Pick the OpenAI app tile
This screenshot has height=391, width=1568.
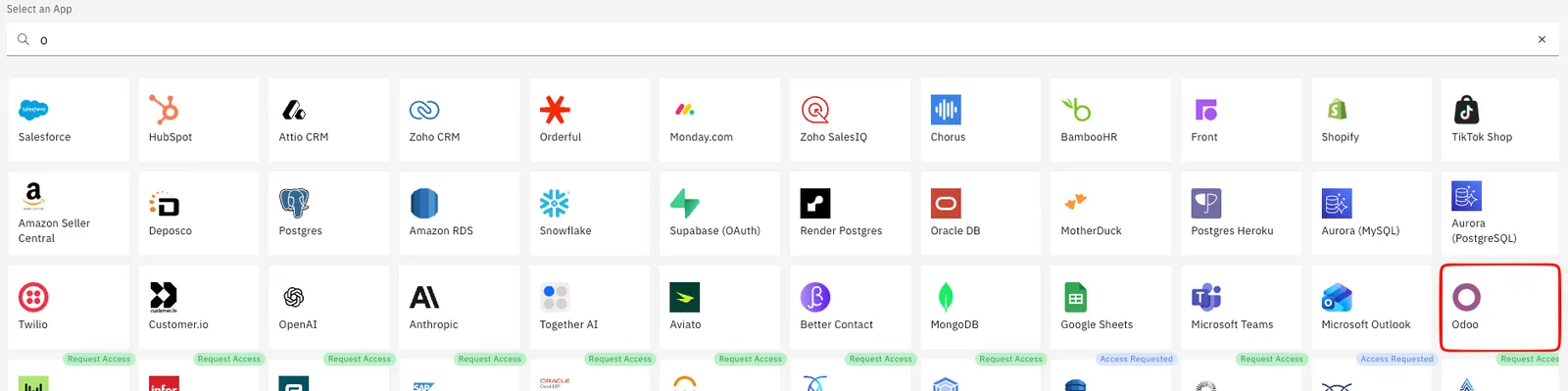tap(329, 308)
